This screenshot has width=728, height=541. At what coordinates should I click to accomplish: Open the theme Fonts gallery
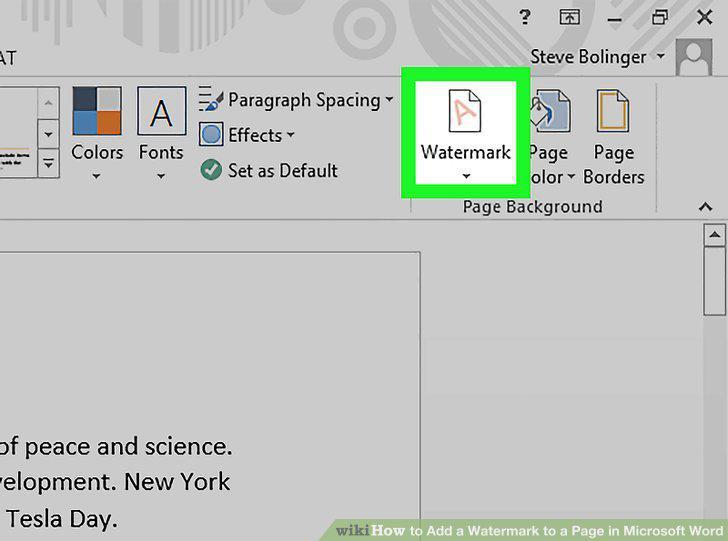click(161, 133)
